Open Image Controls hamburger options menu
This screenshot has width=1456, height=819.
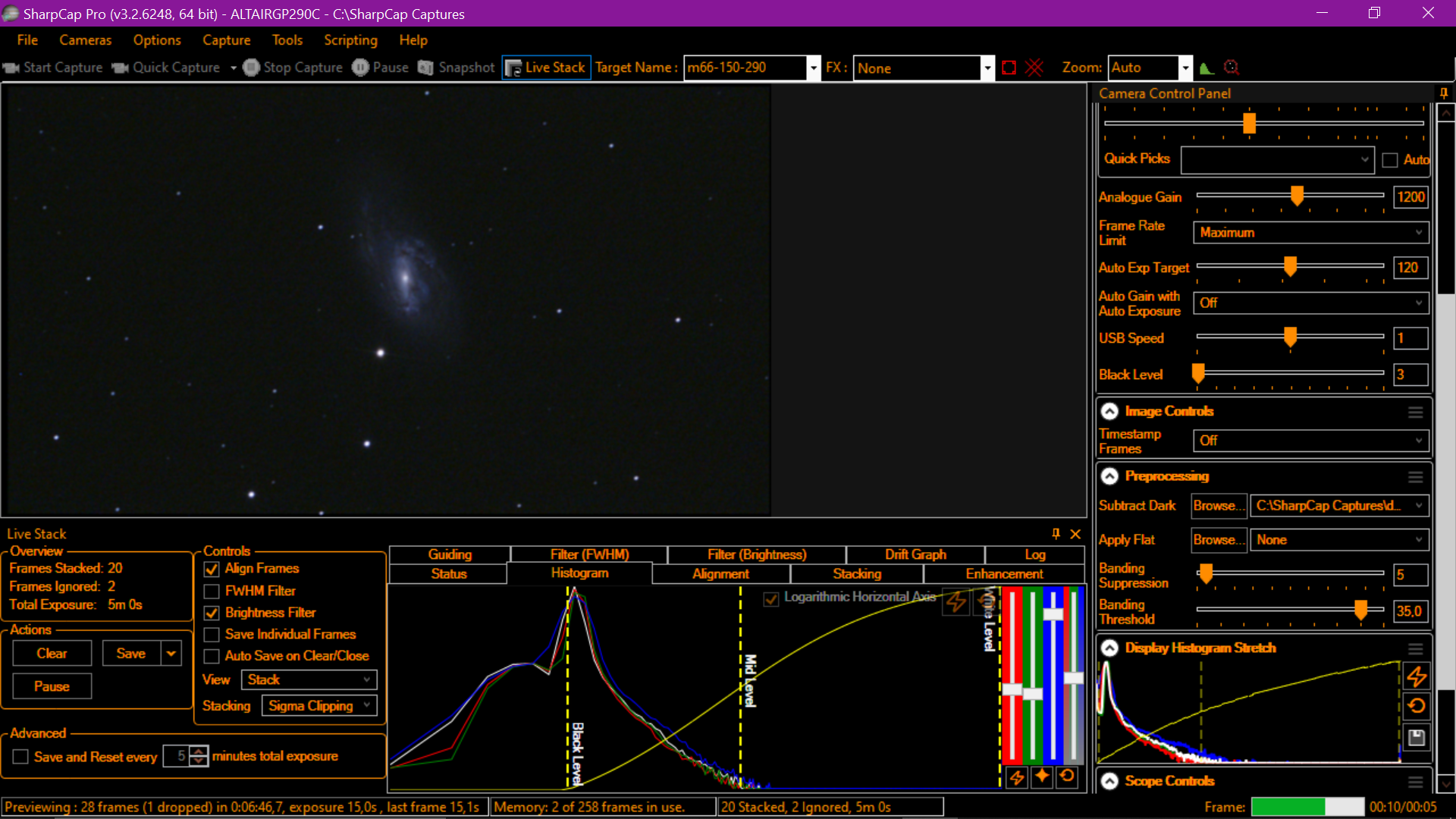[1416, 412]
